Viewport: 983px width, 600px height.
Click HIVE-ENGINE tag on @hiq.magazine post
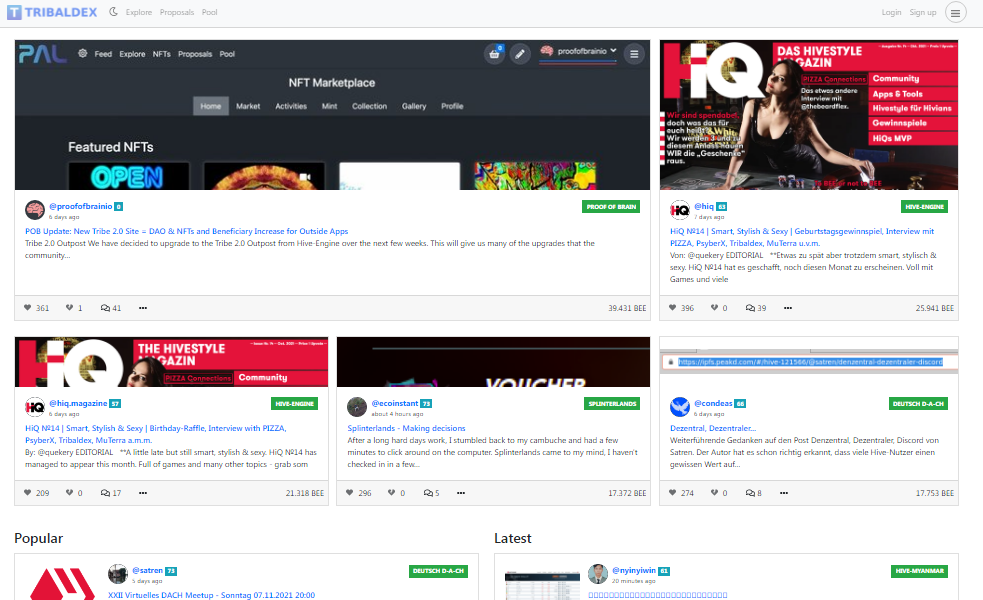coord(294,404)
